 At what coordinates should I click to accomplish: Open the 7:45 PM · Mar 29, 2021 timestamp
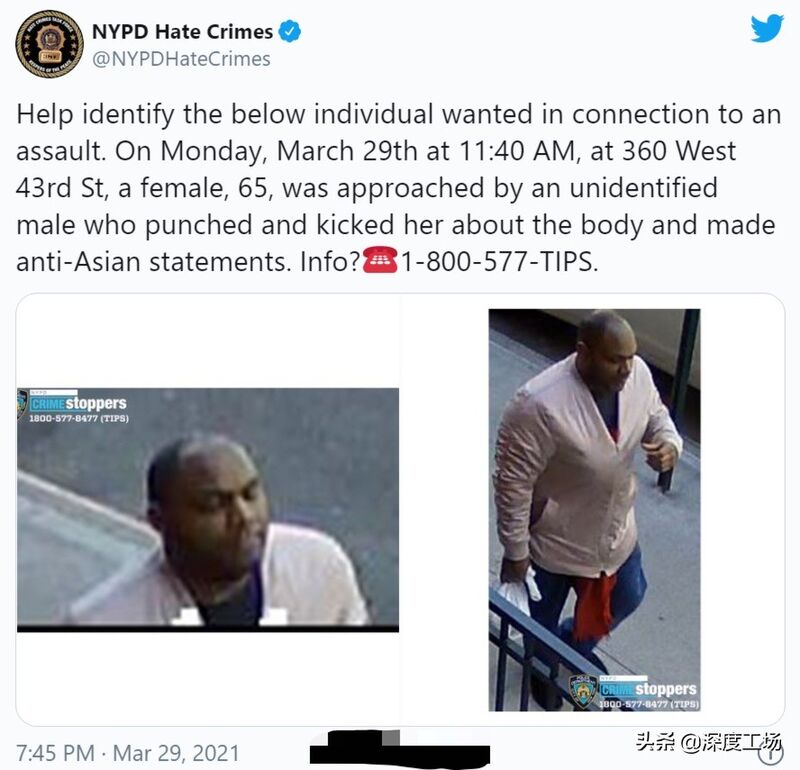[128, 753]
